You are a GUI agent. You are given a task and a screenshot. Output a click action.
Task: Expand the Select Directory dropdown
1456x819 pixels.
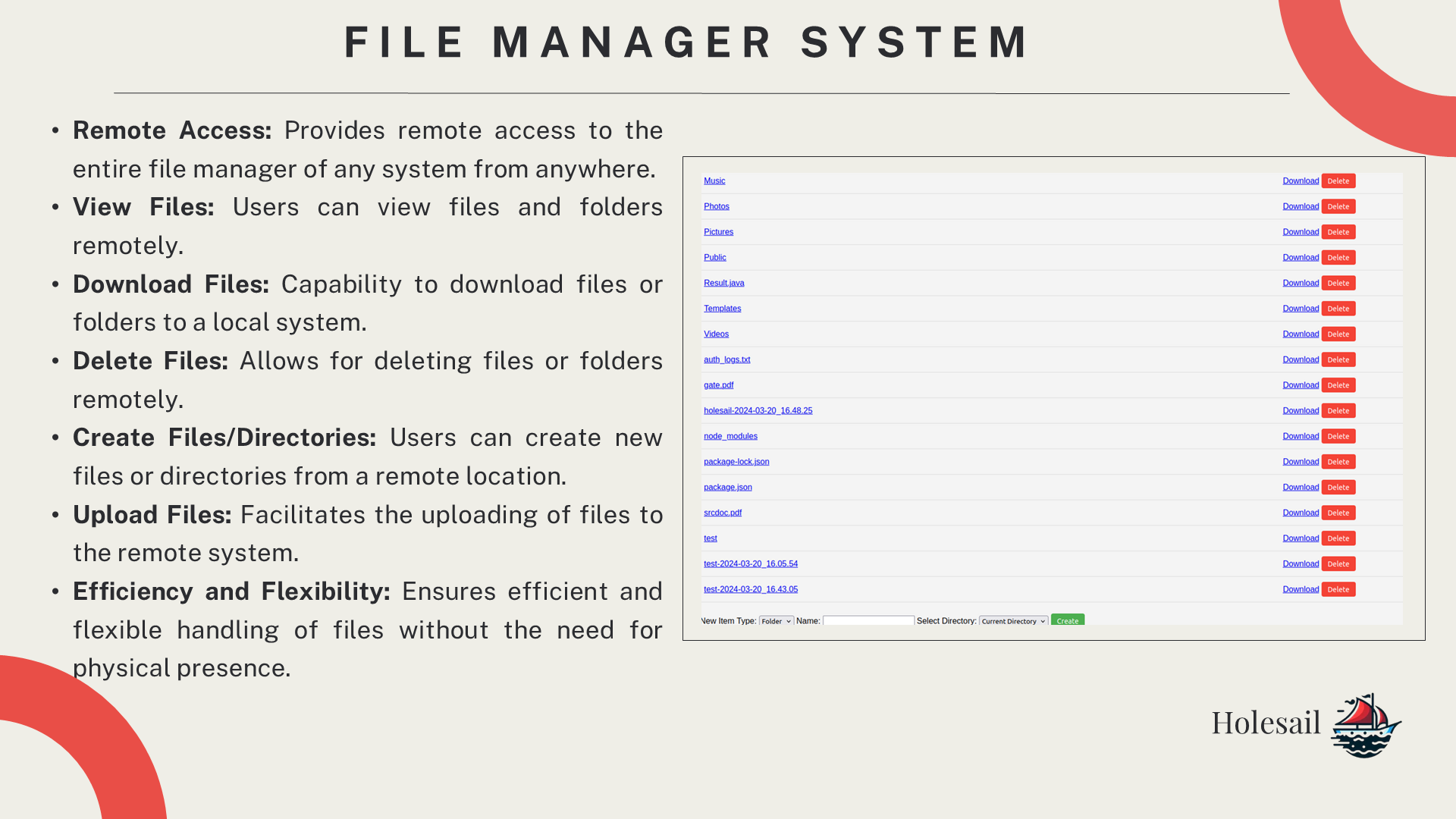1014,621
